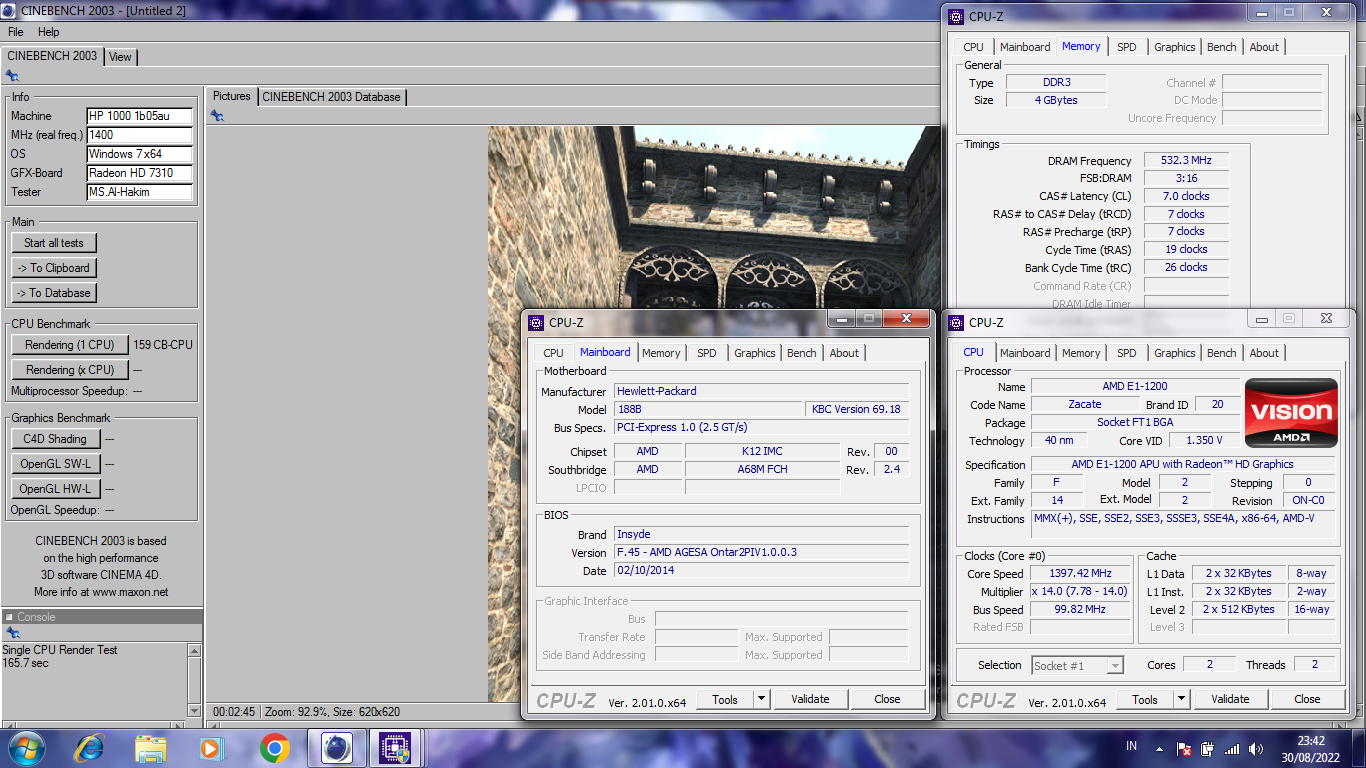Open the Bench tab in Memory CPU-Z window
Image resolution: width=1366 pixels, height=768 pixels.
tap(1222, 47)
